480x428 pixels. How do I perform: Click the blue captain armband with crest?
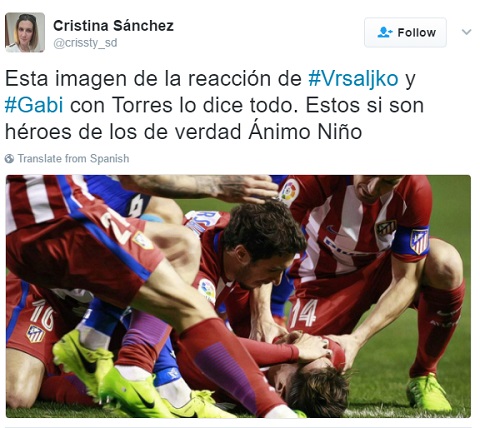[x=411, y=241]
